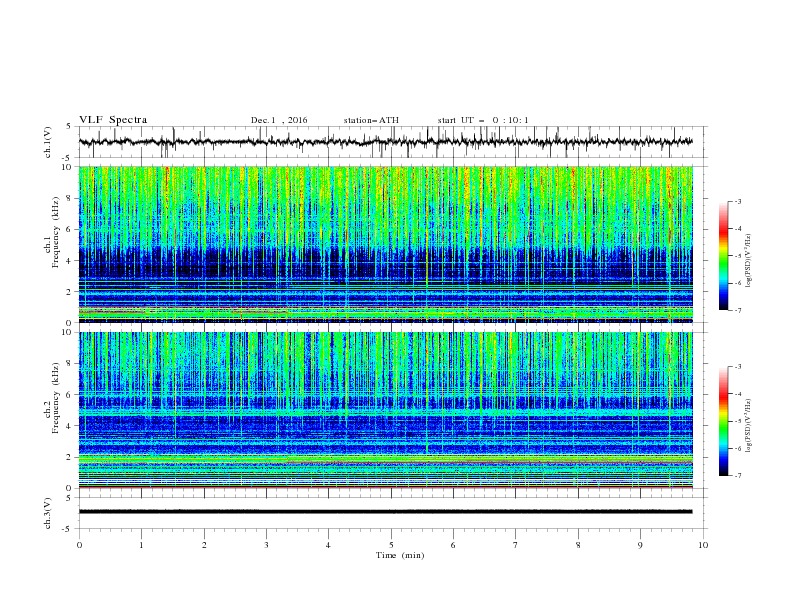Click the "-4" tick on lower color bar

pos(738,394)
